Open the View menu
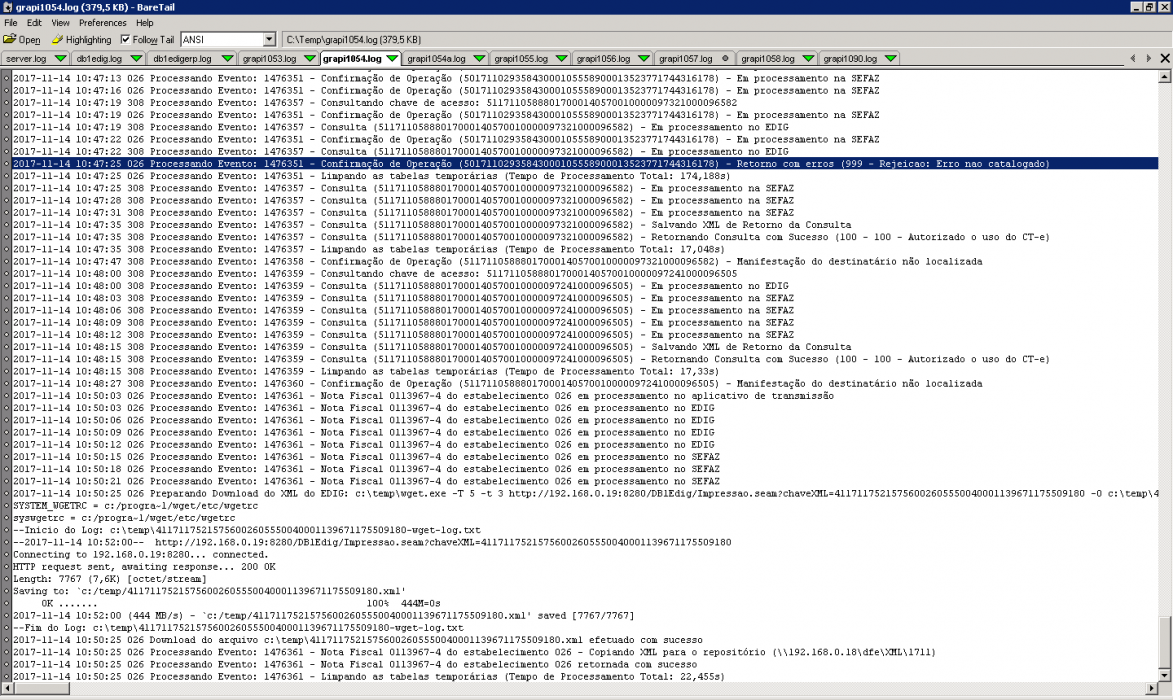Image resolution: width=1173 pixels, height=700 pixels. (x=61, y=23)
